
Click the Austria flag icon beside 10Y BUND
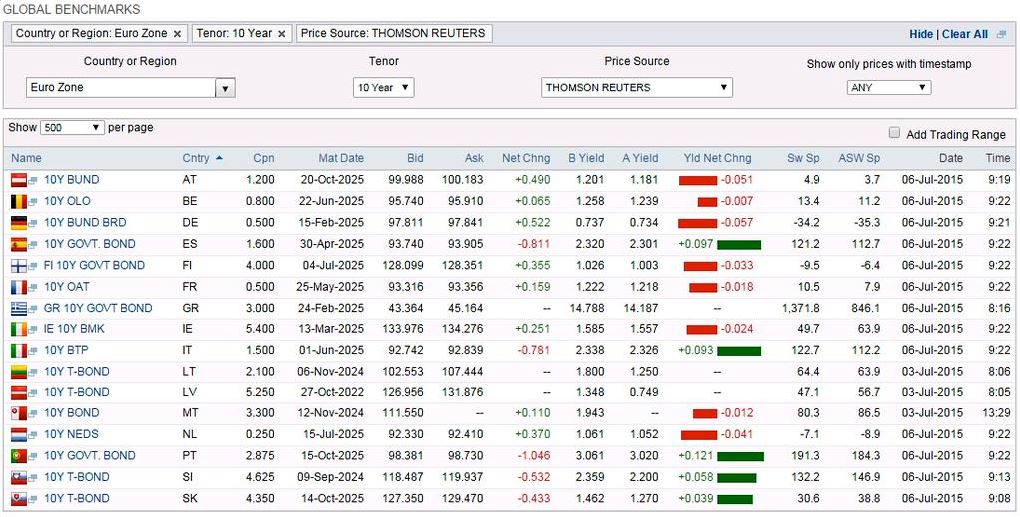[18, 180]
